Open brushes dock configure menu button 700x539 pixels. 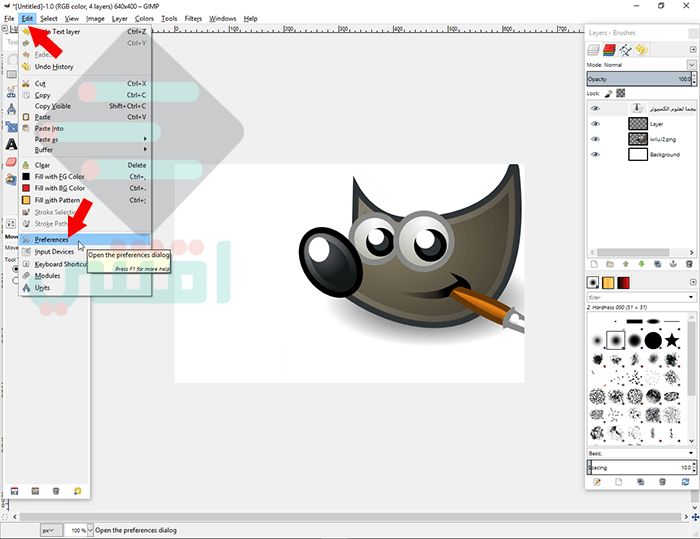click(x=693, y=282)
